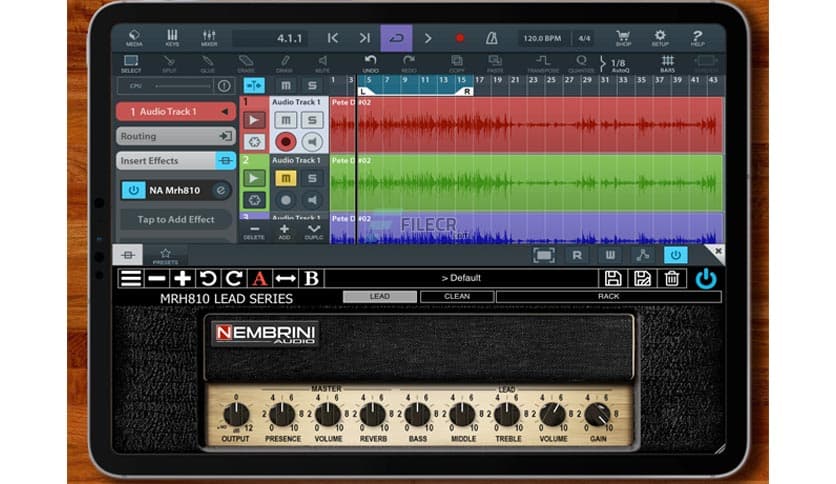Open track 1's freeze snowflake button

pos(254,142)
